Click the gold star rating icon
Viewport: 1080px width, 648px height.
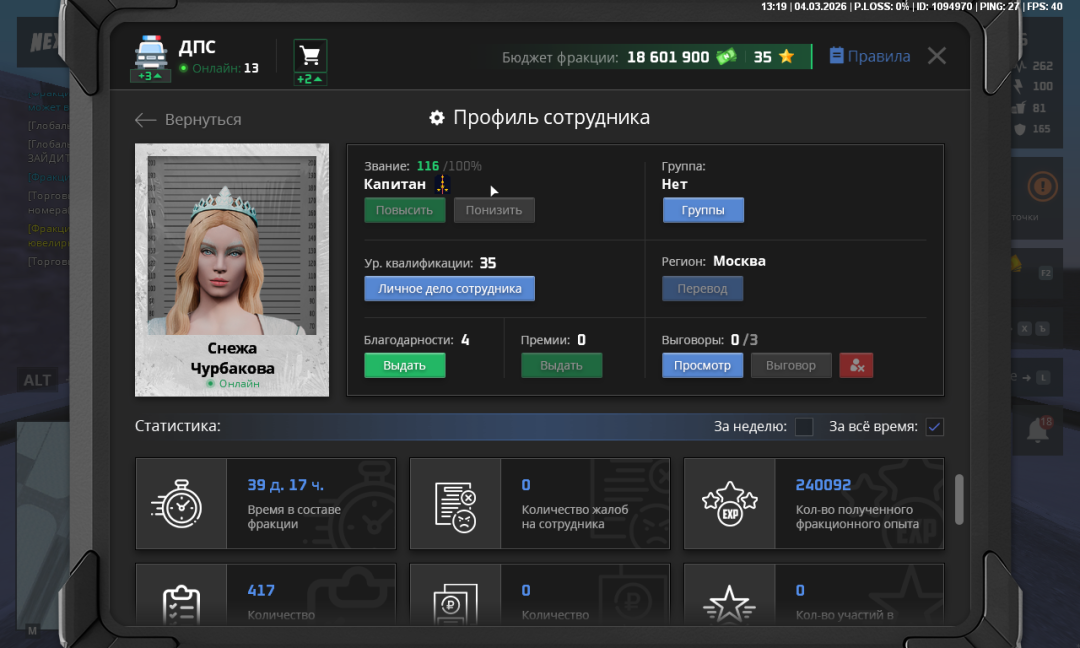click(786, 57)
